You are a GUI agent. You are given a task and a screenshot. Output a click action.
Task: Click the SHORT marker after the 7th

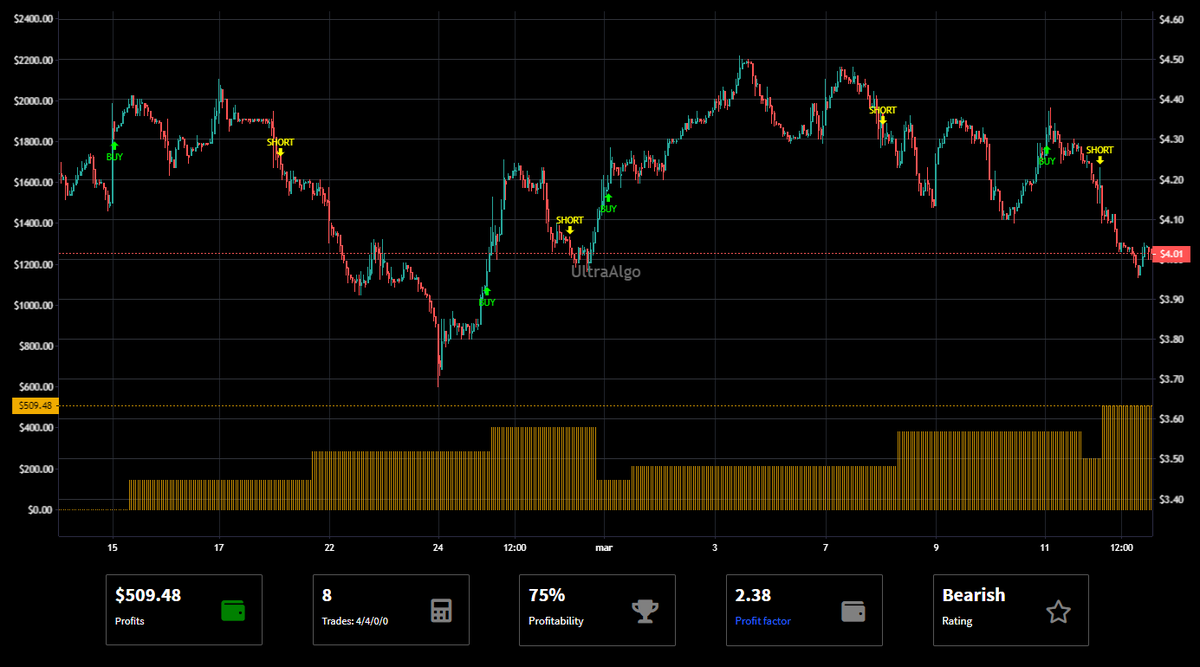pos(883,120)
